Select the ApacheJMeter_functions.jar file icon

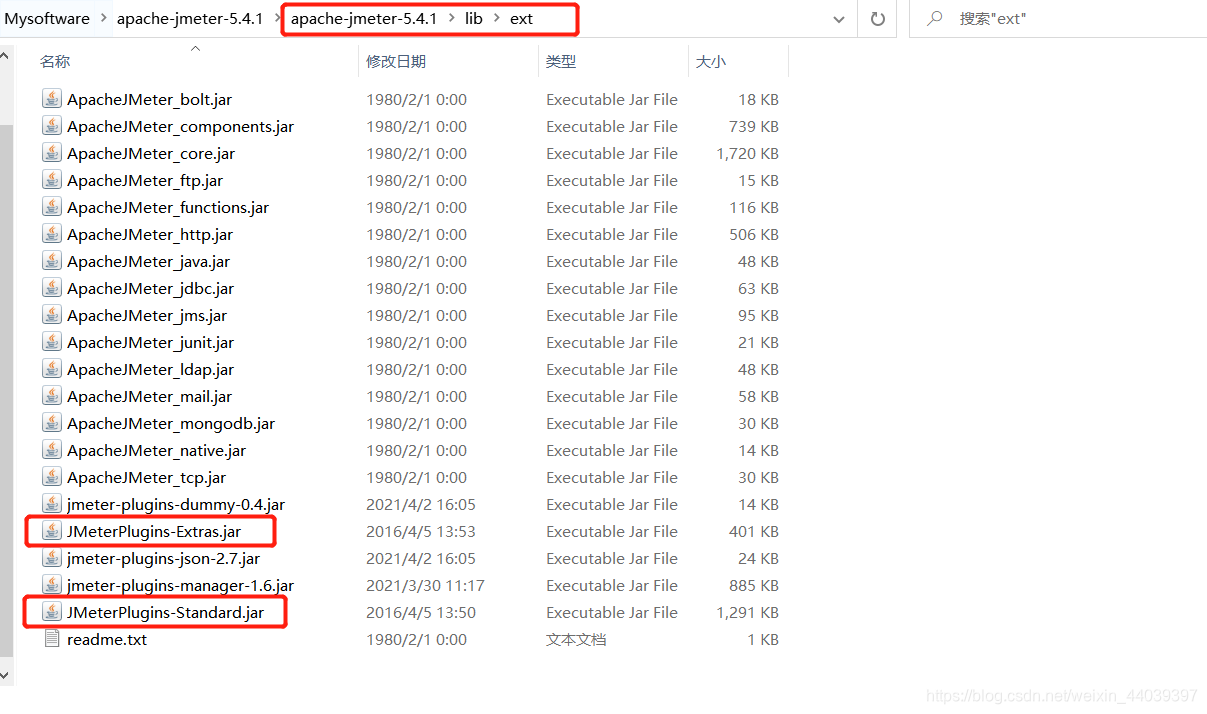[52, 207]
